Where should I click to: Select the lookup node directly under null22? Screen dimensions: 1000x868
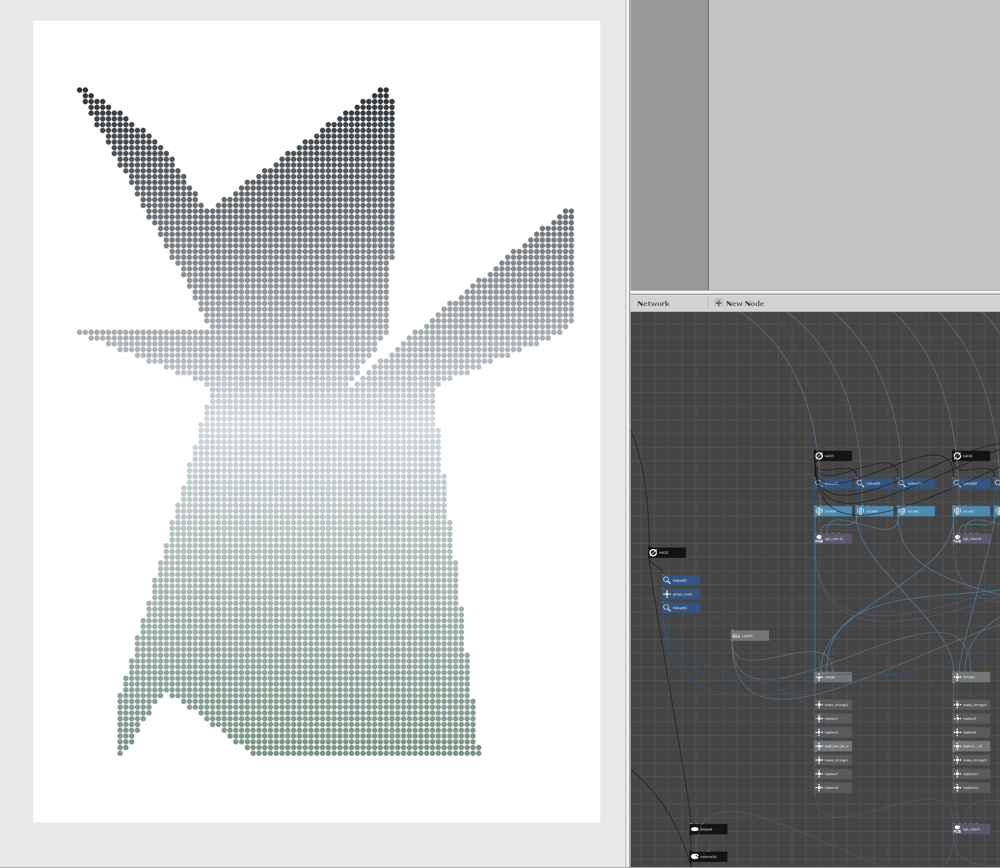[681, 580]
